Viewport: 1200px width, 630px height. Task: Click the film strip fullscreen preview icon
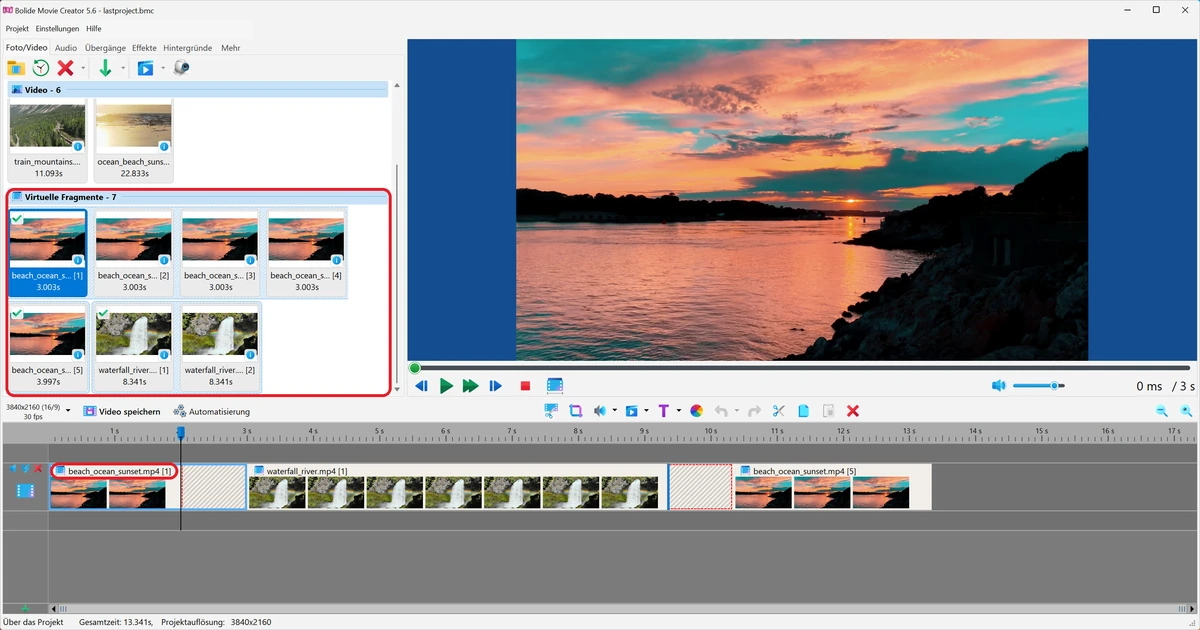pos(555,386)
